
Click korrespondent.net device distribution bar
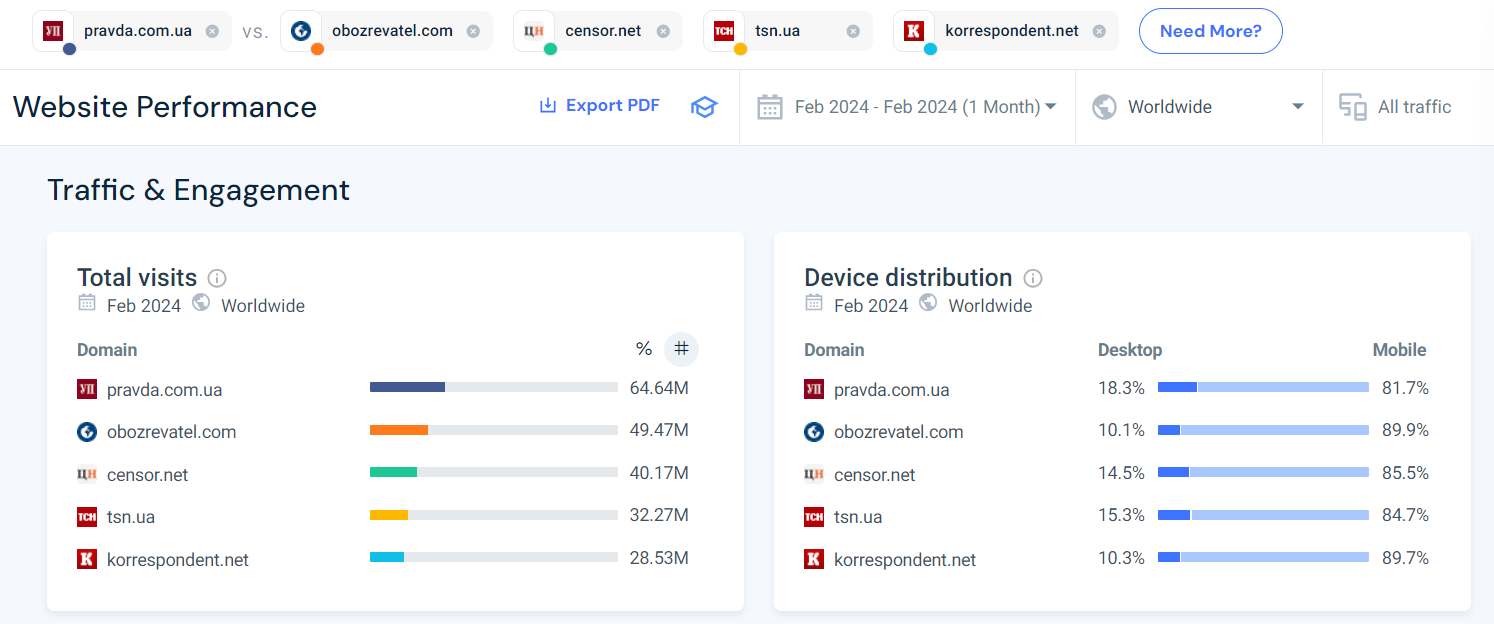1263,557
